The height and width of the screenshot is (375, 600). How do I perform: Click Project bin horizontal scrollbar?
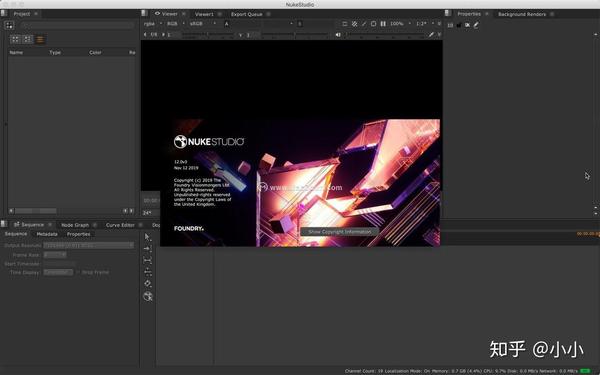point(36,211)
